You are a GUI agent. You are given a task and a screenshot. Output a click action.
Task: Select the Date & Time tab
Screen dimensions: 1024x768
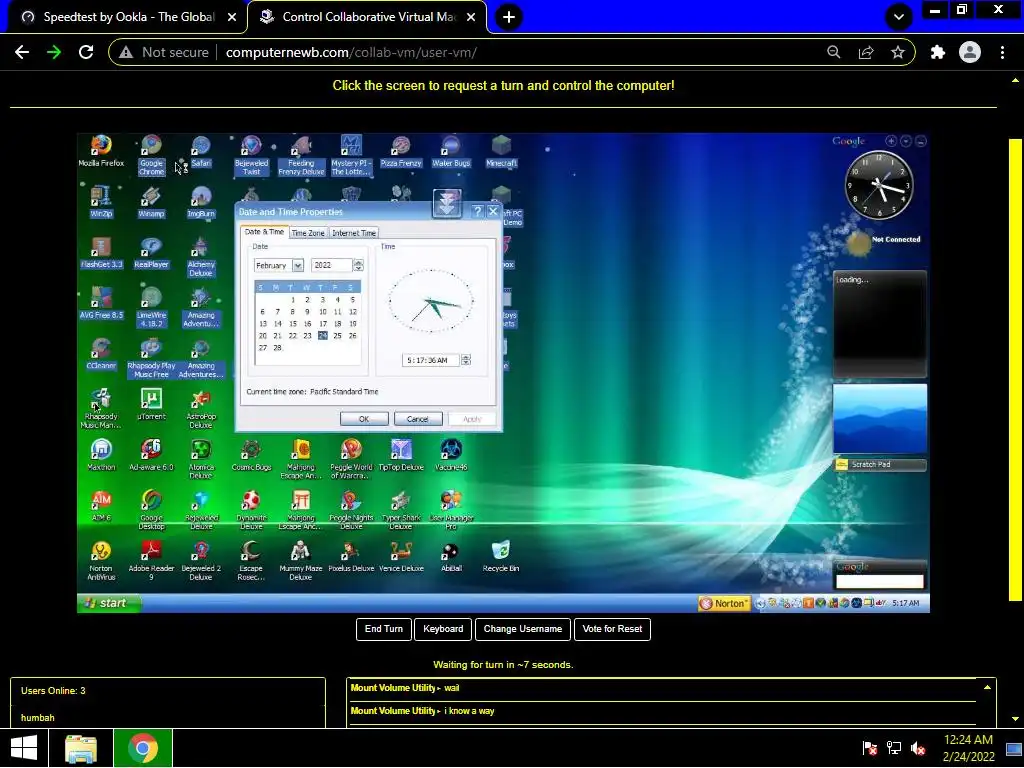click(x=264, y=232)
